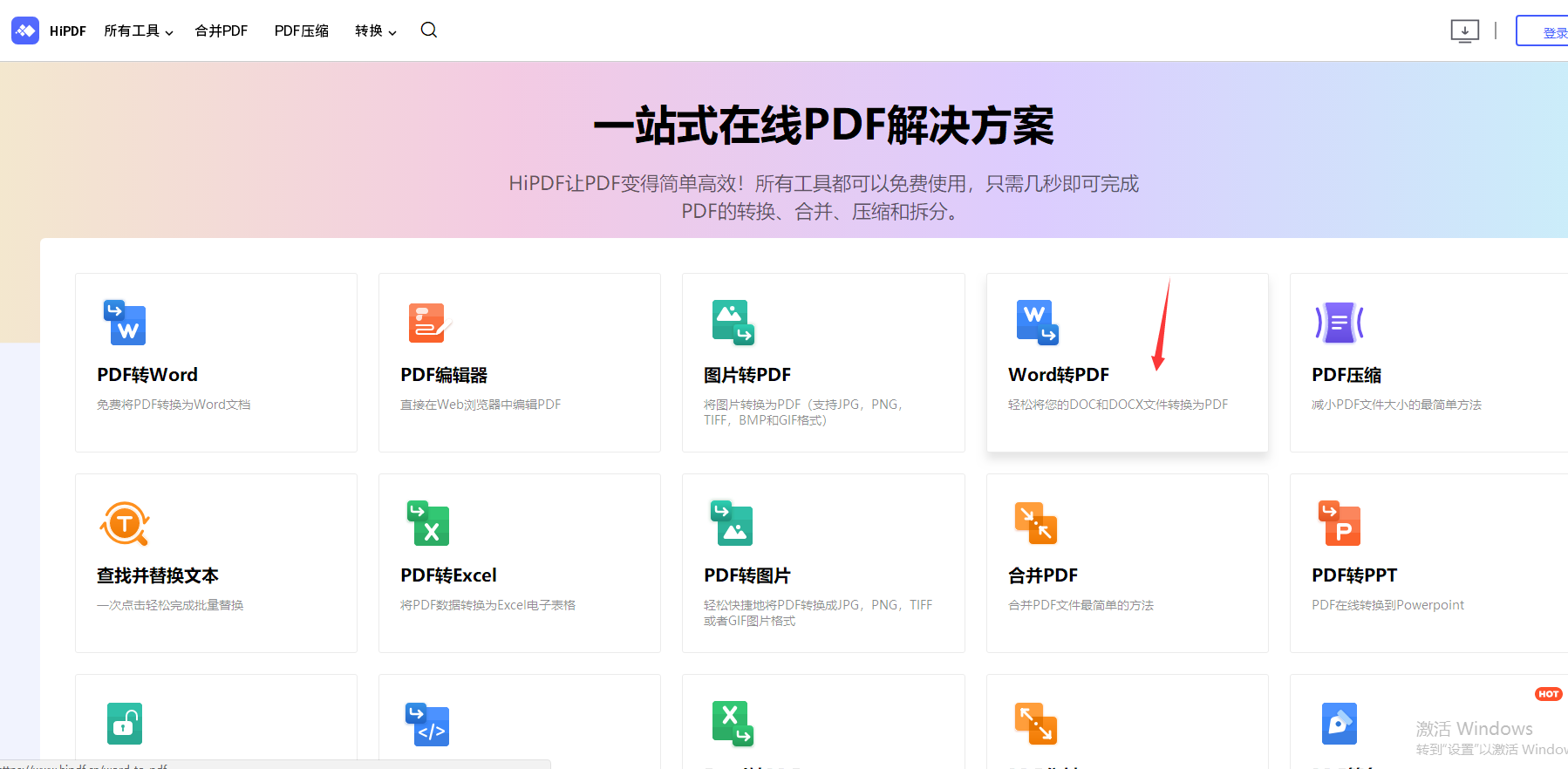Click the PDF转图片 description about JPG formats
The width and height of the screenshot is (1568, 769).
click(x=818, y=613)
